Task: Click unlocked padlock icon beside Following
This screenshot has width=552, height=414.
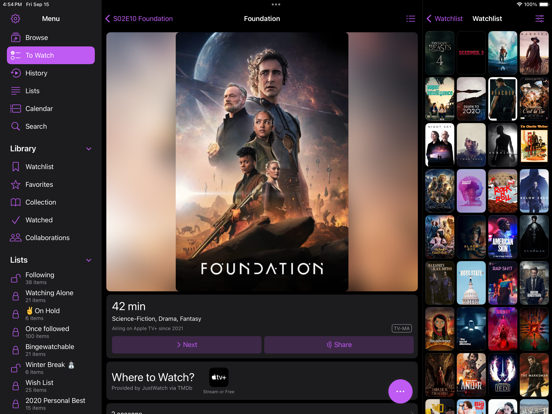Action: click(15, 278)
